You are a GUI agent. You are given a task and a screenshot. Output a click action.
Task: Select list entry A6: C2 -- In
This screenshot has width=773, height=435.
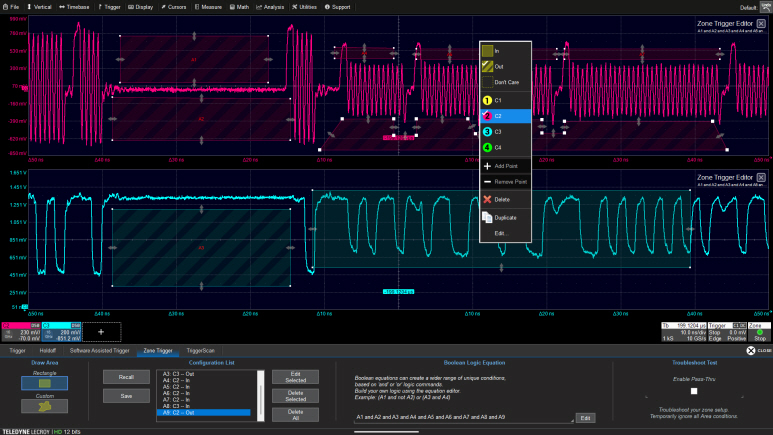point(205,393)
